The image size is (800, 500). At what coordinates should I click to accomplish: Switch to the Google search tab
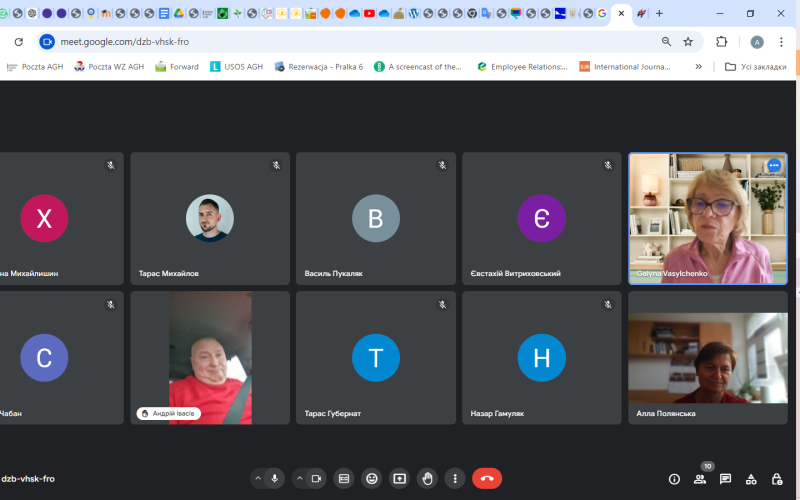tap(602, 13)
